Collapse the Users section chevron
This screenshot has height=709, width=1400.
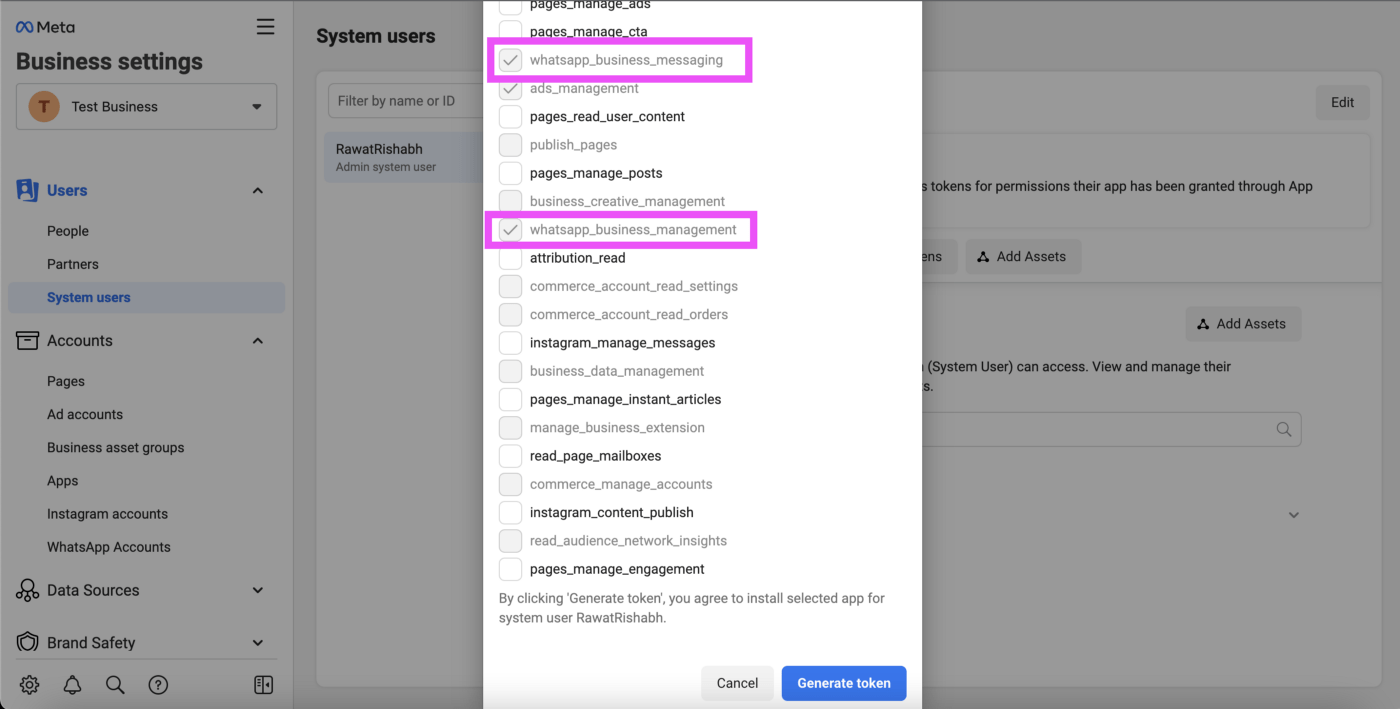point(258,191)
